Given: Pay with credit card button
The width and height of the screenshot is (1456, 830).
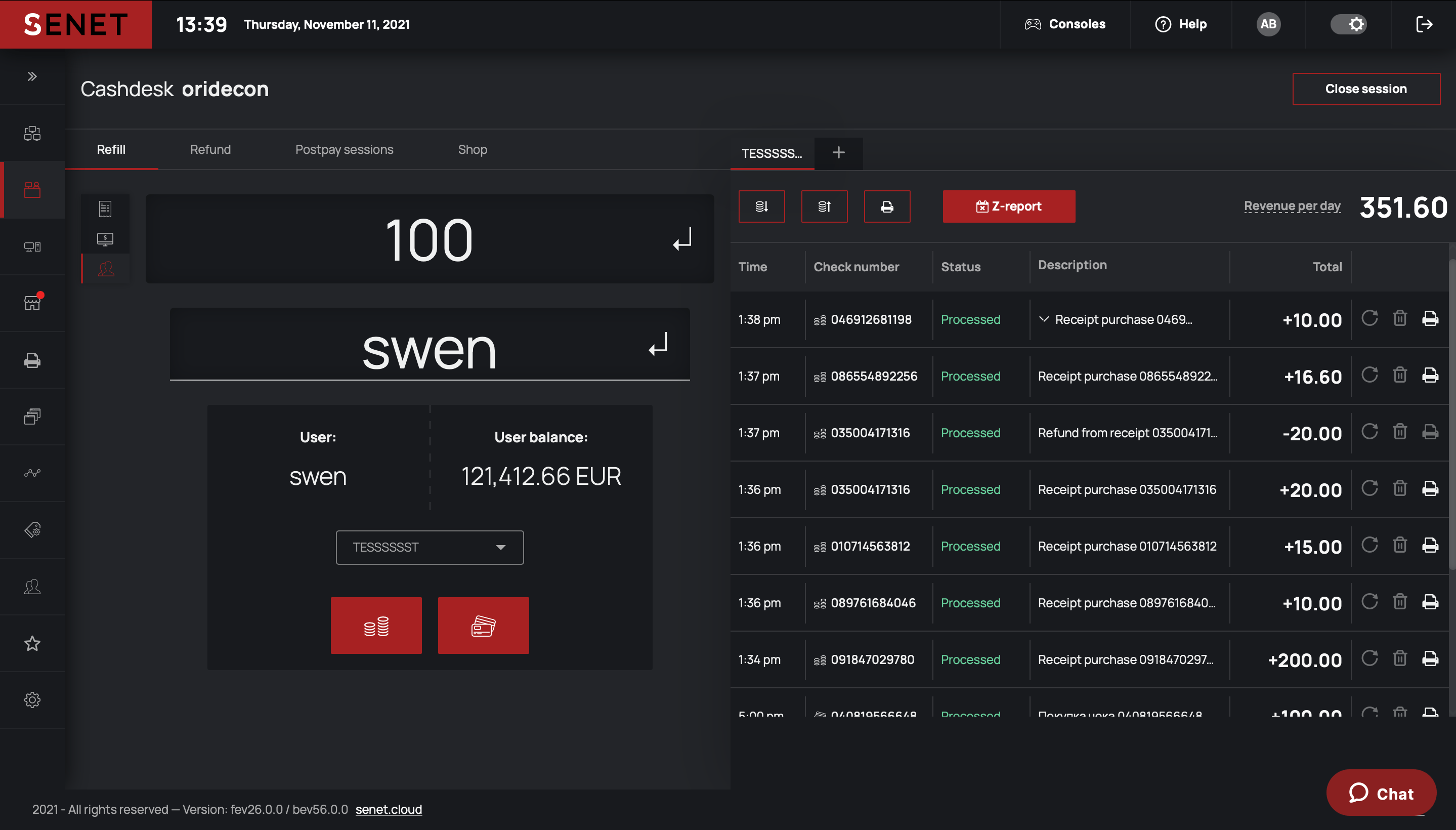Looking at the screenshot, I should [483, 626].
